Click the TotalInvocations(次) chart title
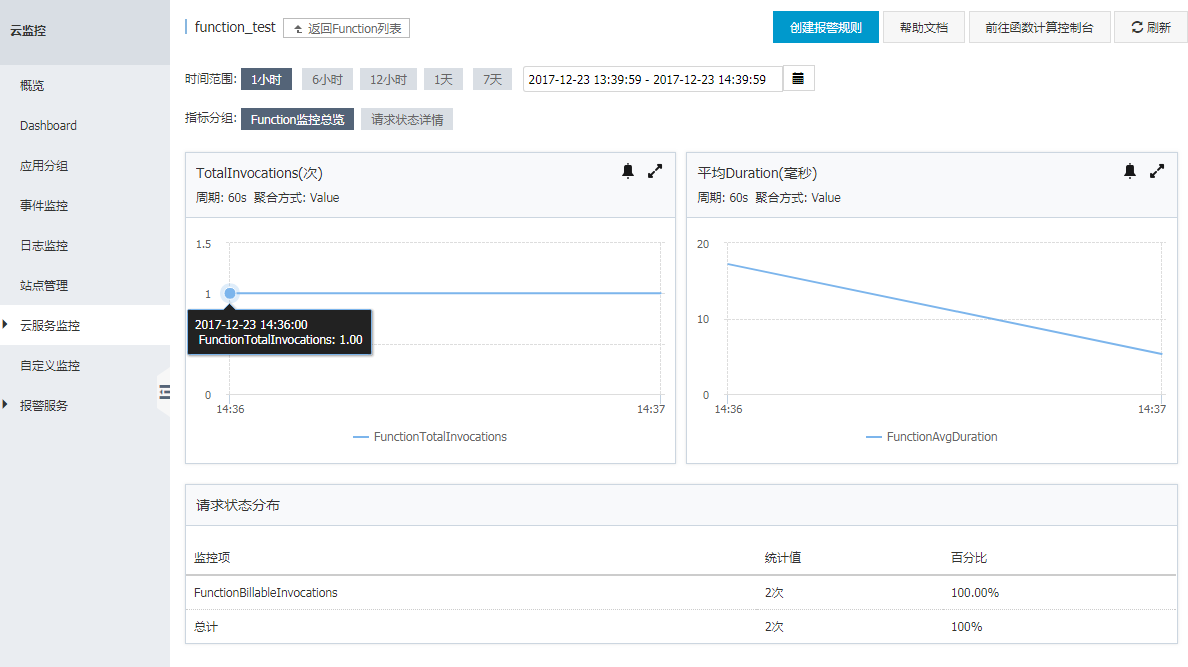The width and height of the screenshot is (1188, 667). pos(259,173)
